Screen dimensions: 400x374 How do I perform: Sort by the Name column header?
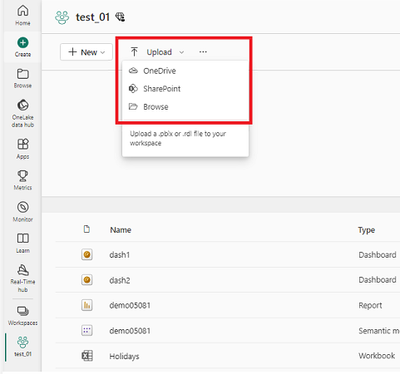121,230
